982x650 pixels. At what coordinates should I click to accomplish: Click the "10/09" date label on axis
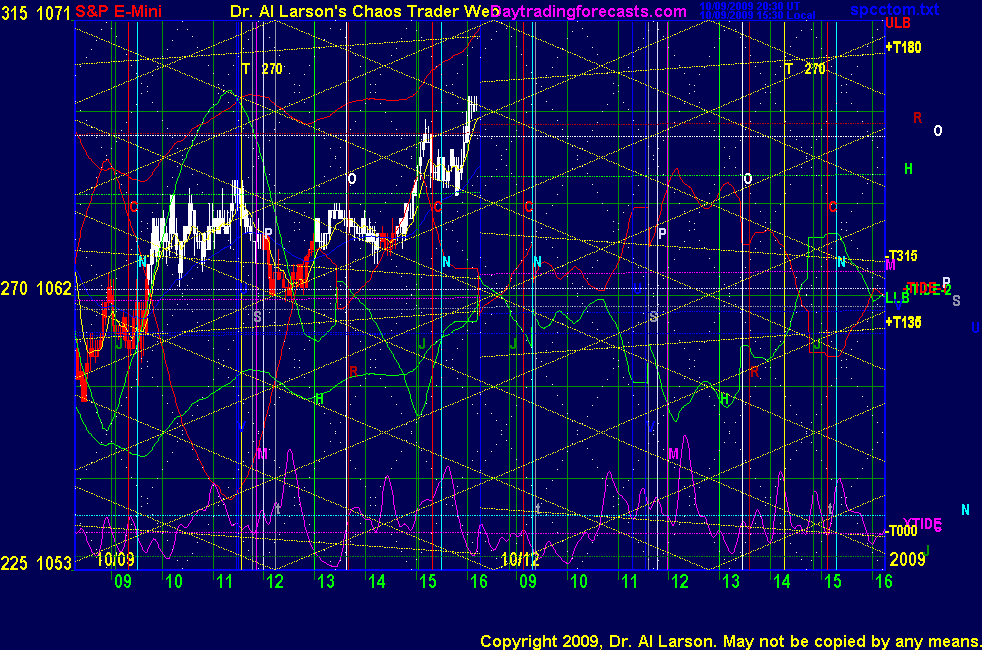(115, 559)
